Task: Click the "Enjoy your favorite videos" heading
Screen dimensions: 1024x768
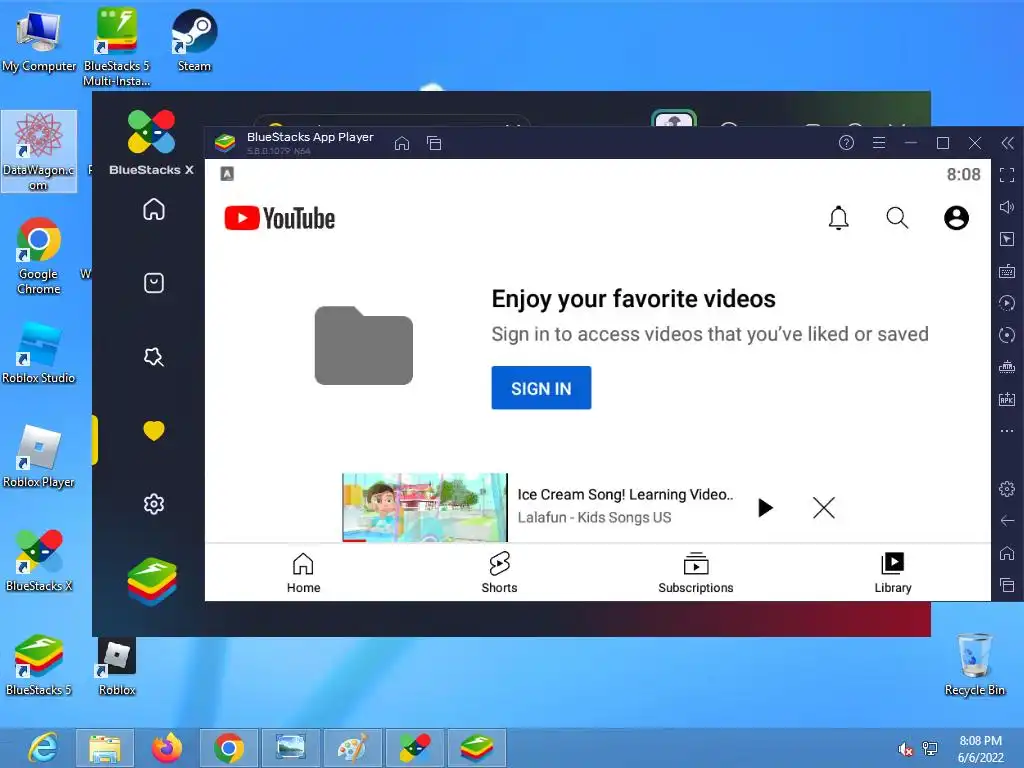Action: [x=633, y=298]
